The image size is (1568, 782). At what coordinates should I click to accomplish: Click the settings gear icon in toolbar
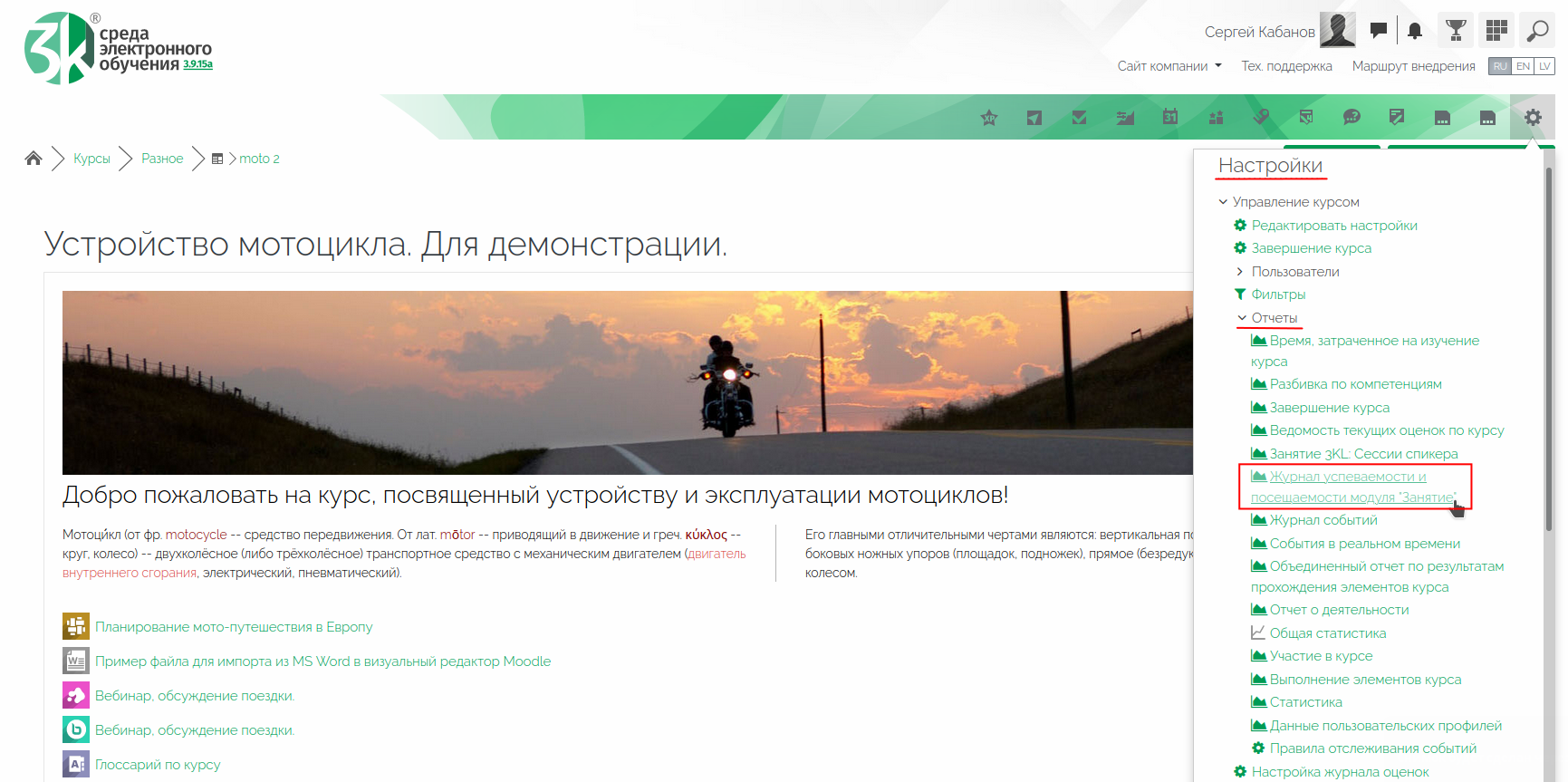pyautogui.click(x=1533, y=117)
